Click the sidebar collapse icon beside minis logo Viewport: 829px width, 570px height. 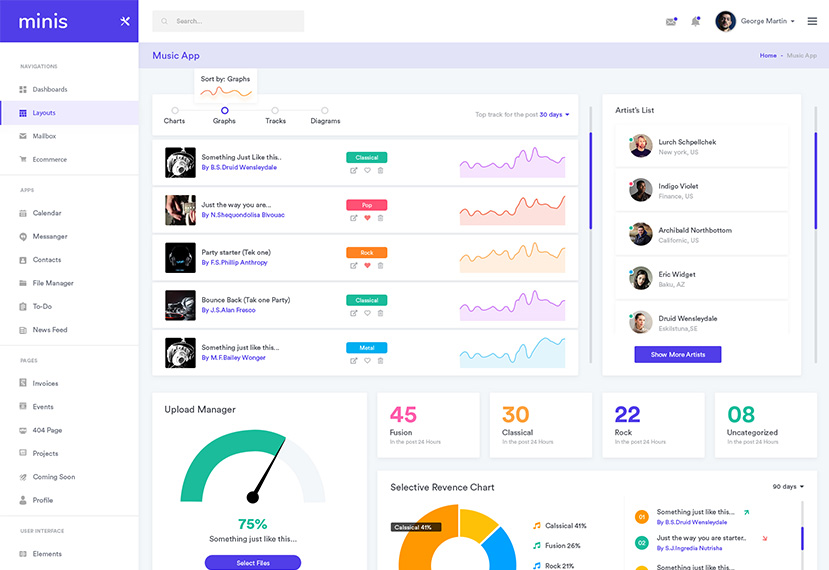click(125, 21)
